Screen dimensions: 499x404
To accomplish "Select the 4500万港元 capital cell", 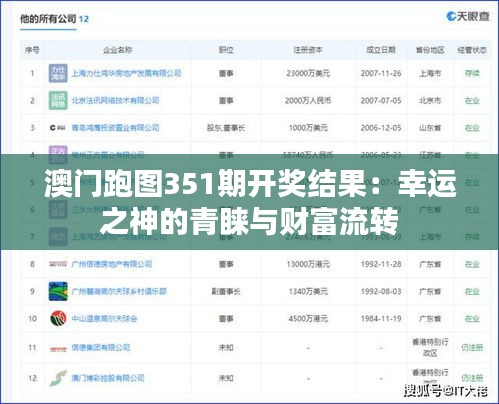I will pyautogui.click(x=308, y=319).
